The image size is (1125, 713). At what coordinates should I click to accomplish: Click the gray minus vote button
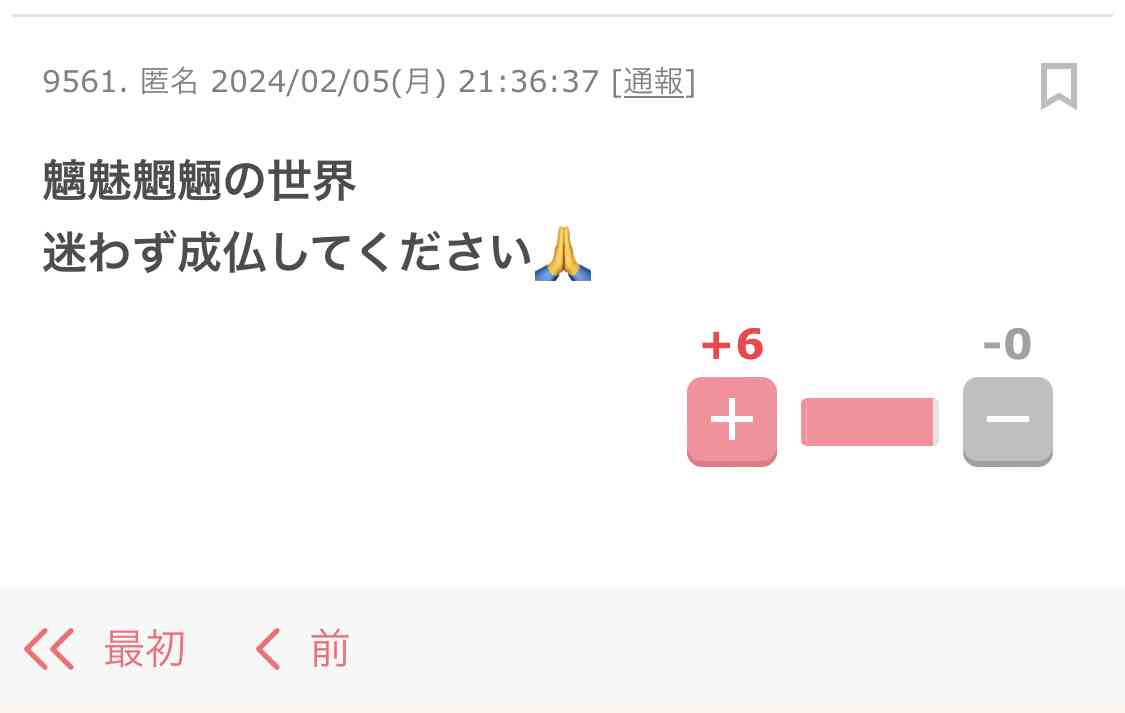[1007, 421]
